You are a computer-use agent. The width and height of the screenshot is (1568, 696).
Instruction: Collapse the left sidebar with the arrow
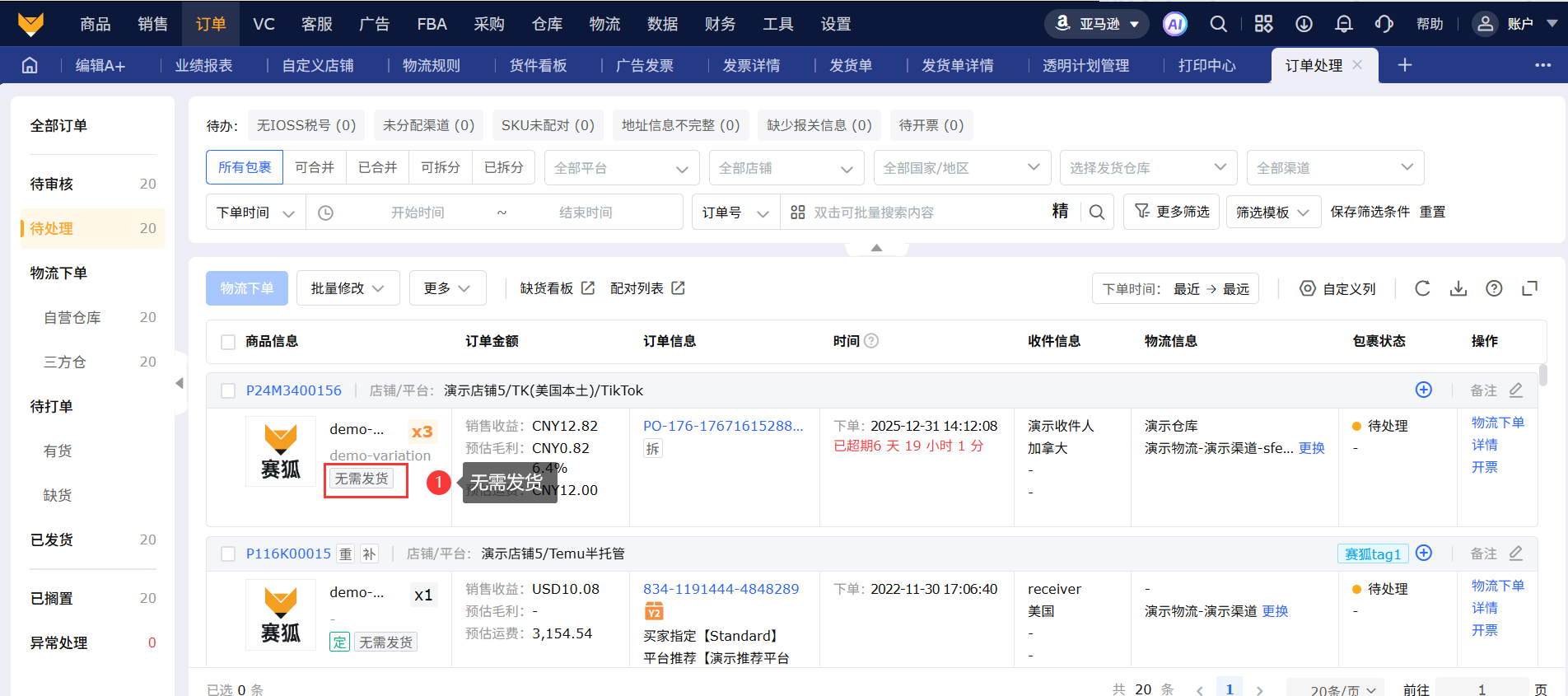pos(180,383)
